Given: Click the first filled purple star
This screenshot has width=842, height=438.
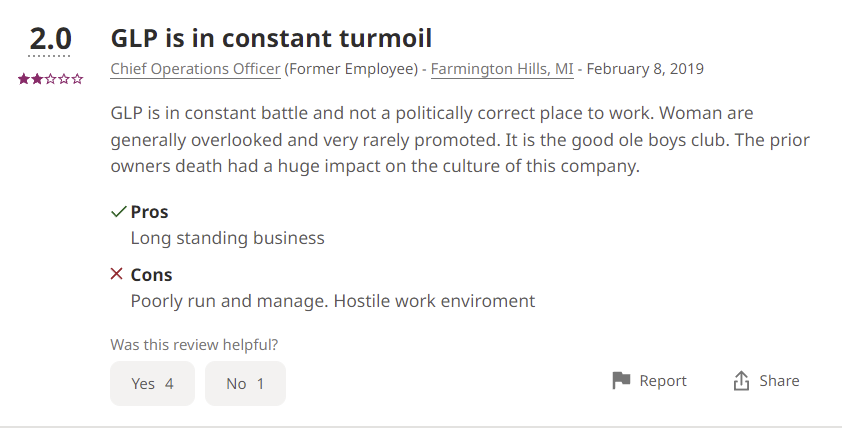Looking at the screenshot, I should (x=23, y=79).
